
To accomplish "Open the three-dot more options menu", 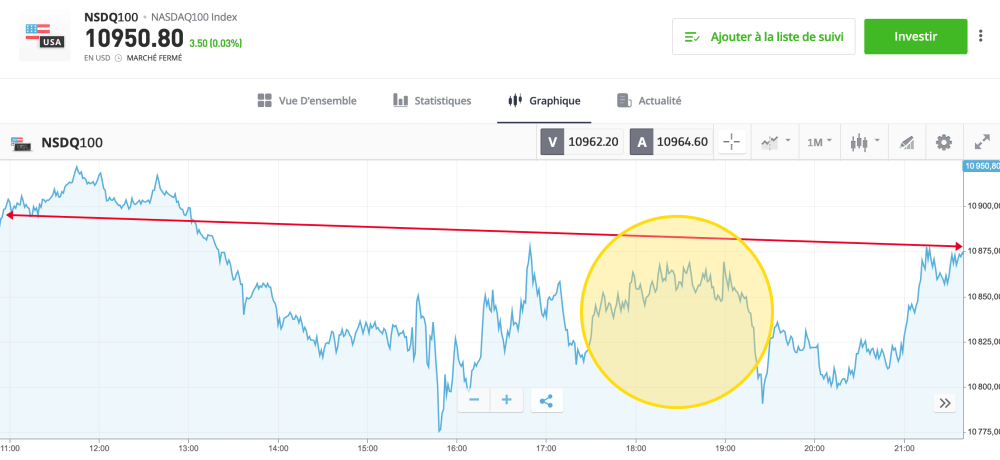I will [x=980, y=37].
